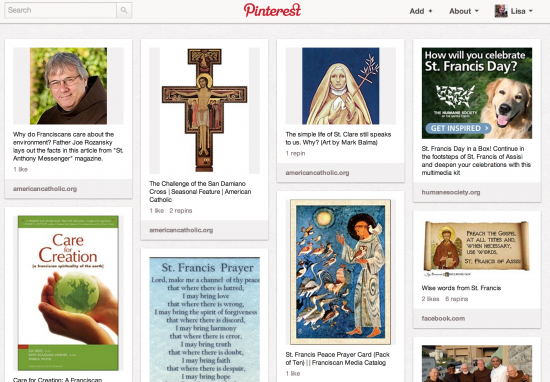Open Lisa's profile avatar picture
Viewport: 550px width, 382px height.
(x=501, y=11)
